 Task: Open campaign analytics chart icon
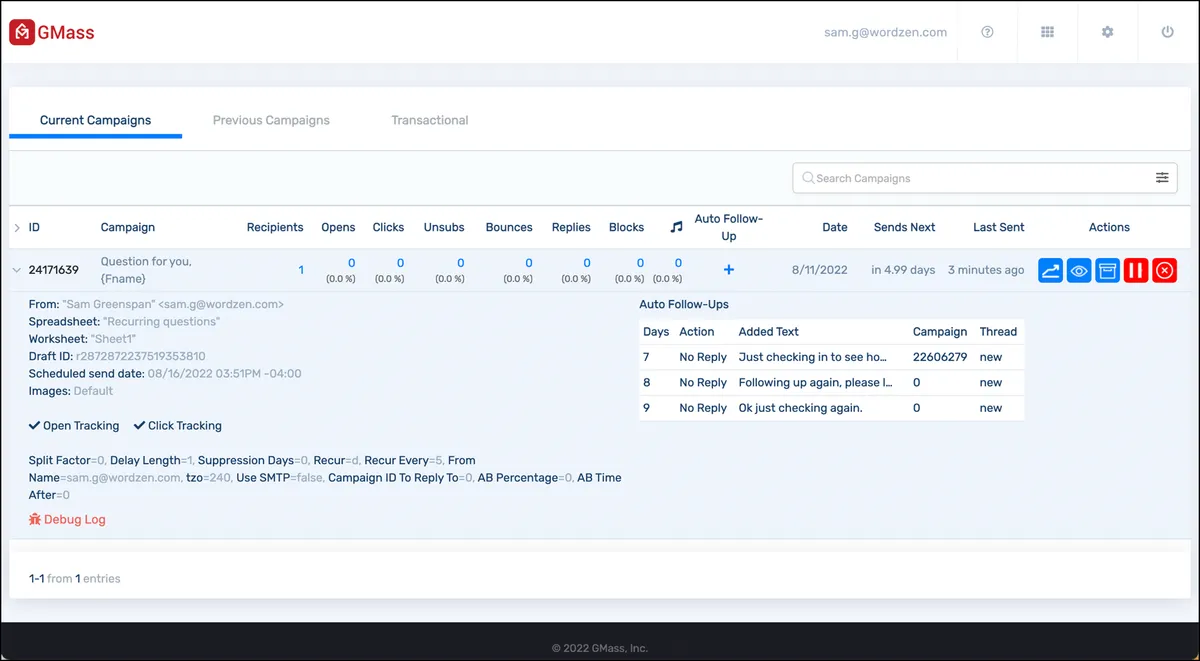[x=1050, y=270]
